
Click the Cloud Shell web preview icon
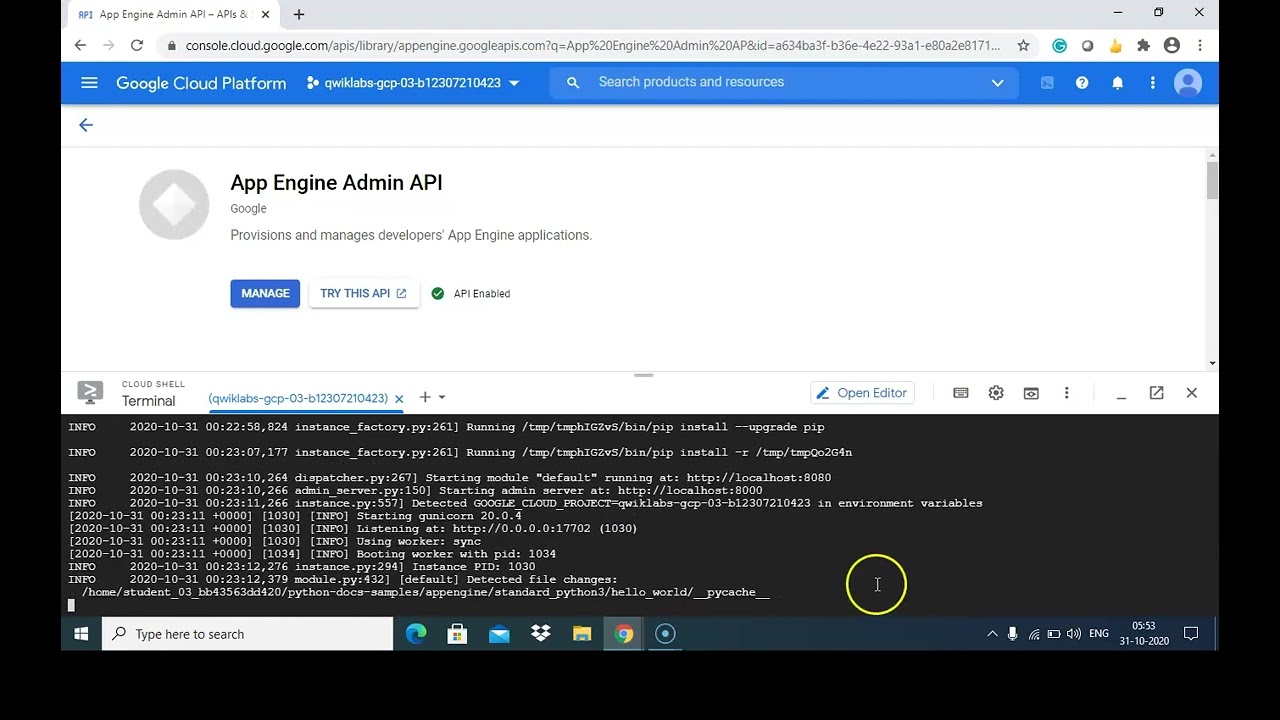[x=1031, y=393]
